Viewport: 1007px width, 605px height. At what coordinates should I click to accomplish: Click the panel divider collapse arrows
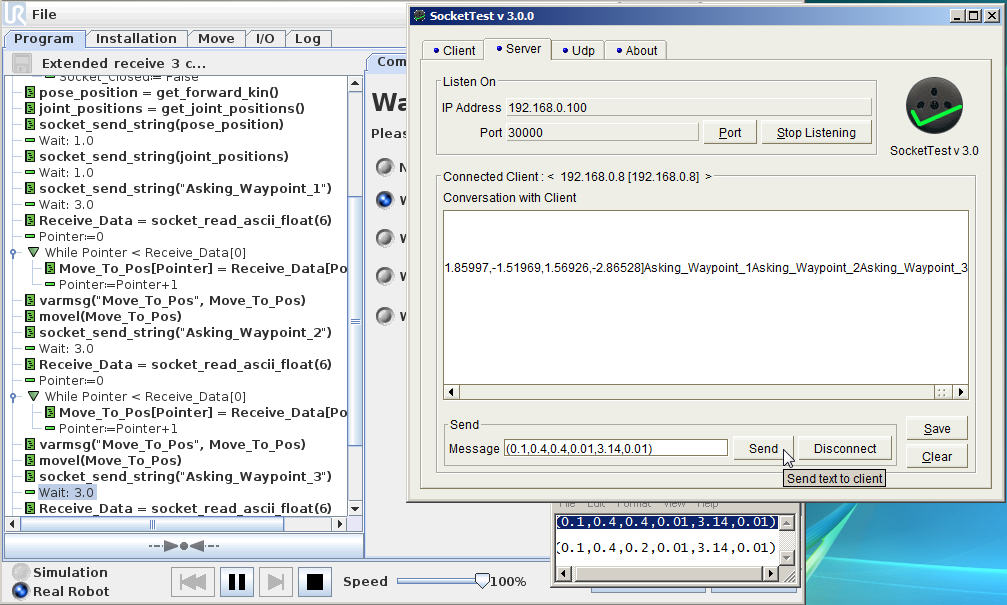coord(184,546)
